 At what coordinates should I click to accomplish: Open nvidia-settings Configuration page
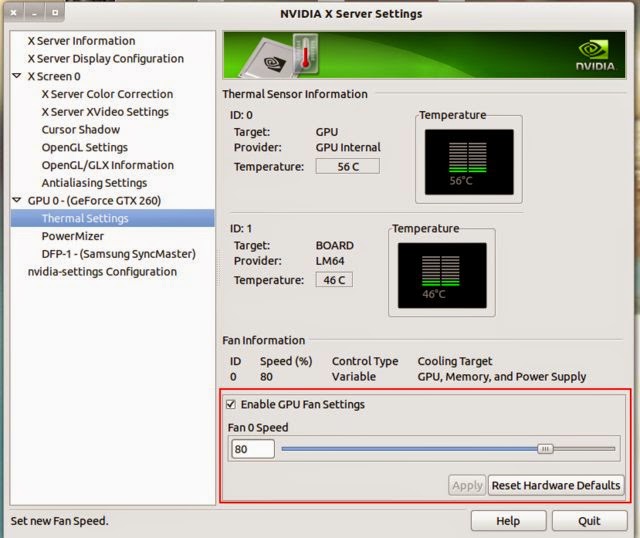pos(102,272)
